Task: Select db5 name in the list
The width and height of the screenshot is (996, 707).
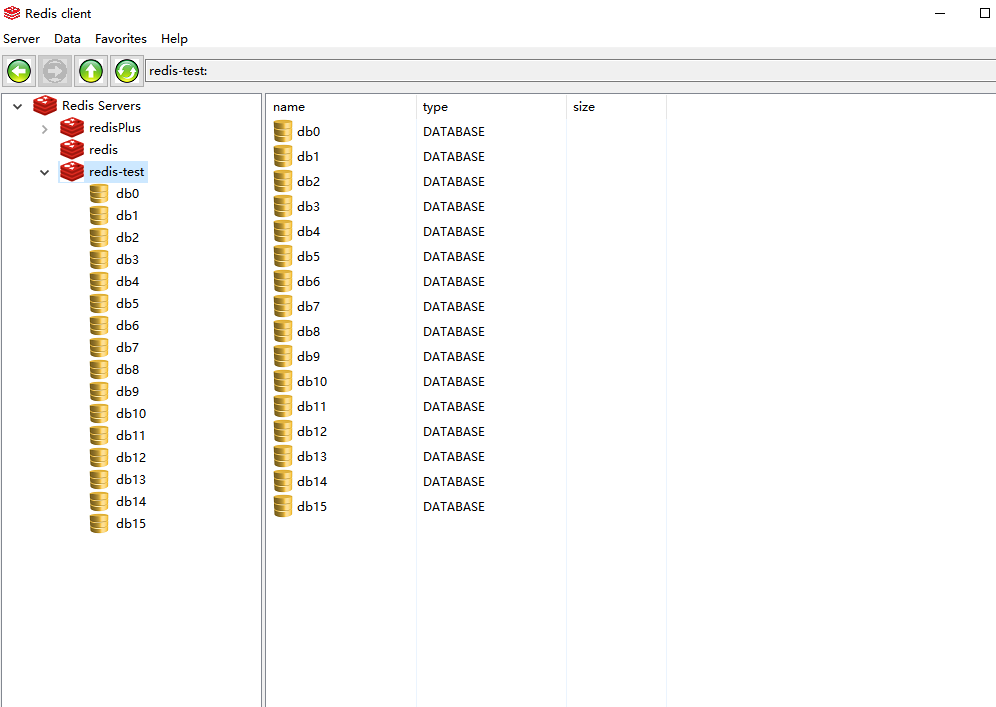Action: coord(309,257)
